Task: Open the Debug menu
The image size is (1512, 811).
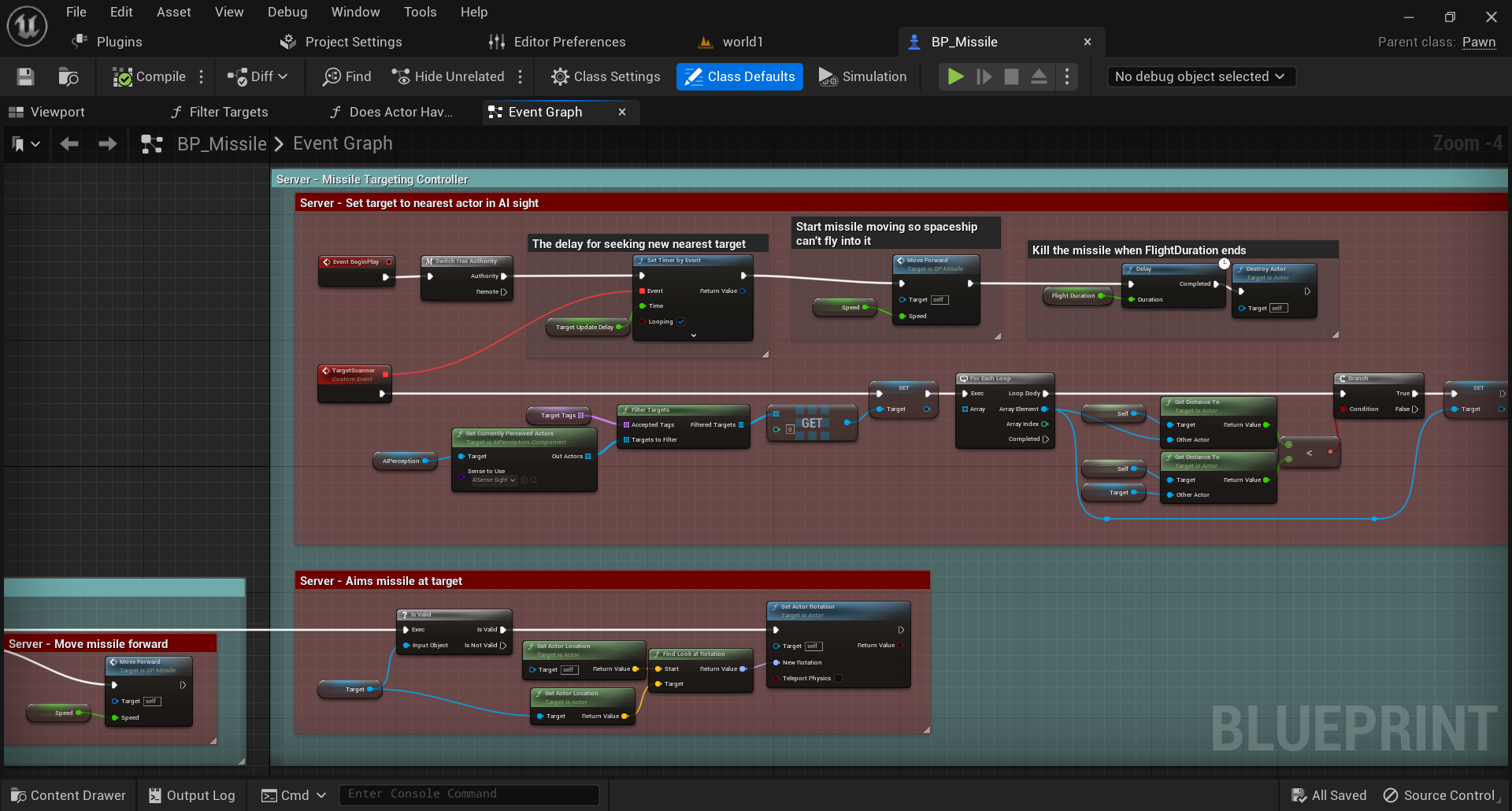Action: pyautogui.click(x=287, y=12)
